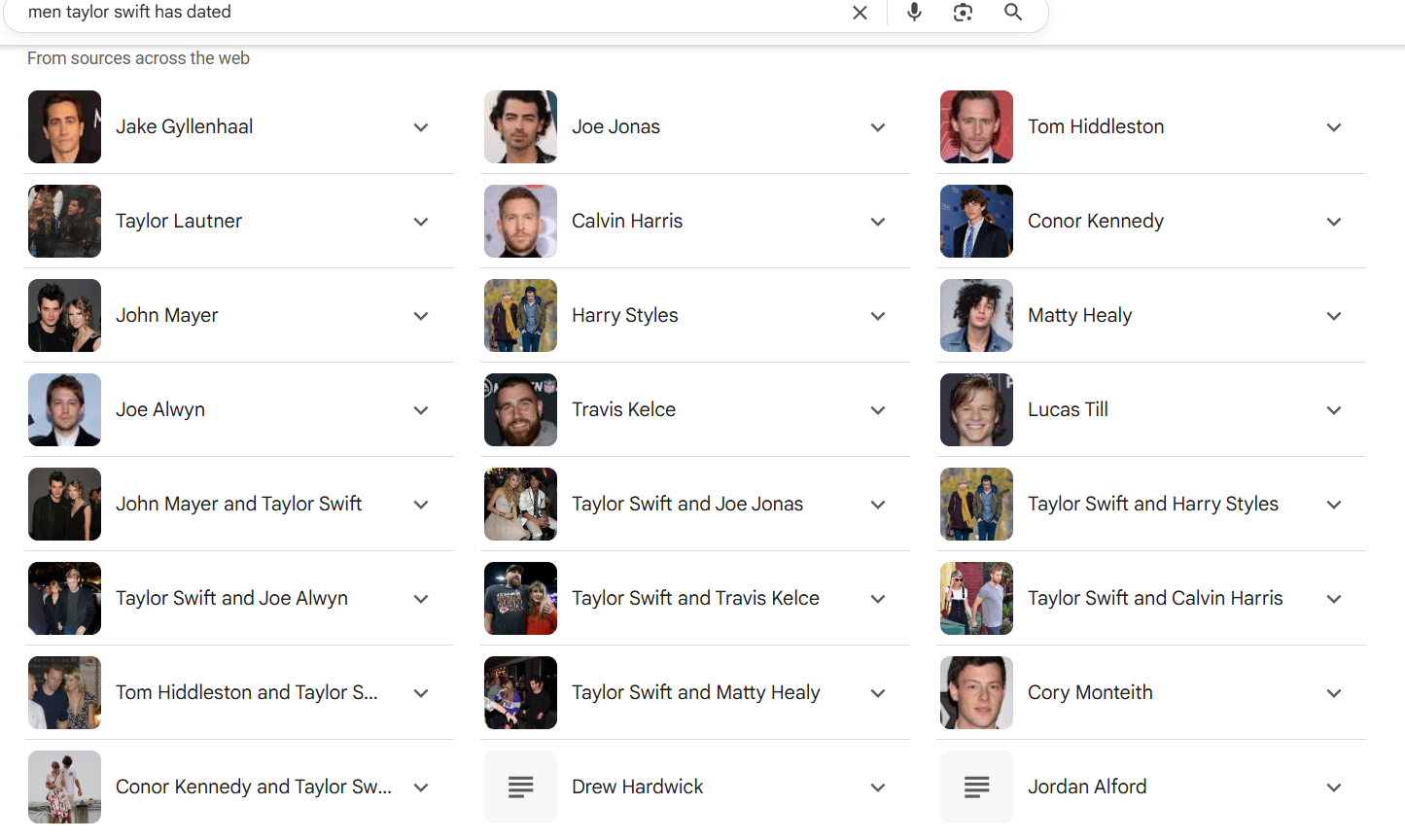Click the Drew Hardwick document placeholder icon
This screenshot has width=1405, height=840.
520,787
